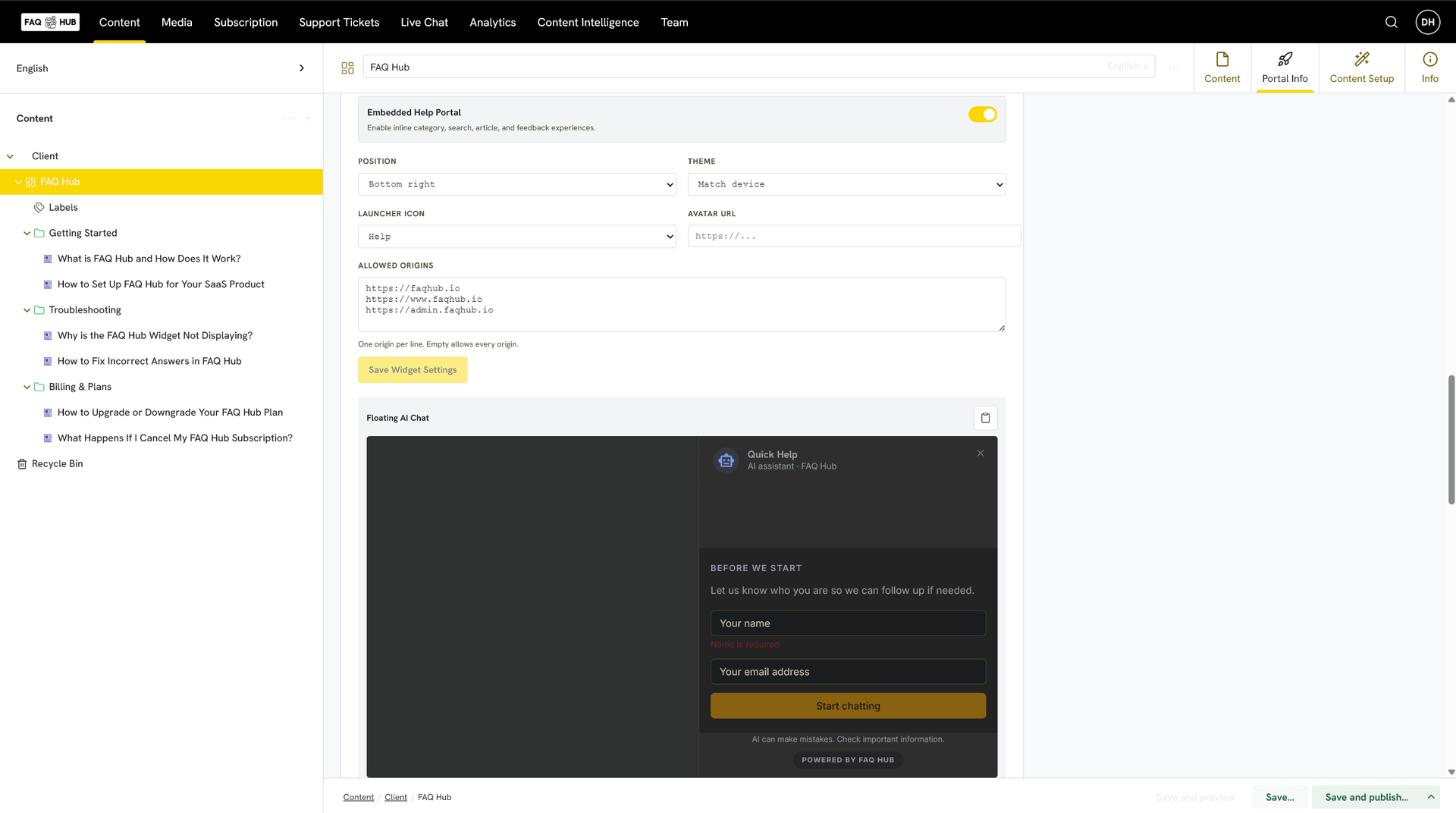Viewport: 1456px width, 813px height.
Task: Click the Quick Help robot avatar
Action: tap(726, 460)
